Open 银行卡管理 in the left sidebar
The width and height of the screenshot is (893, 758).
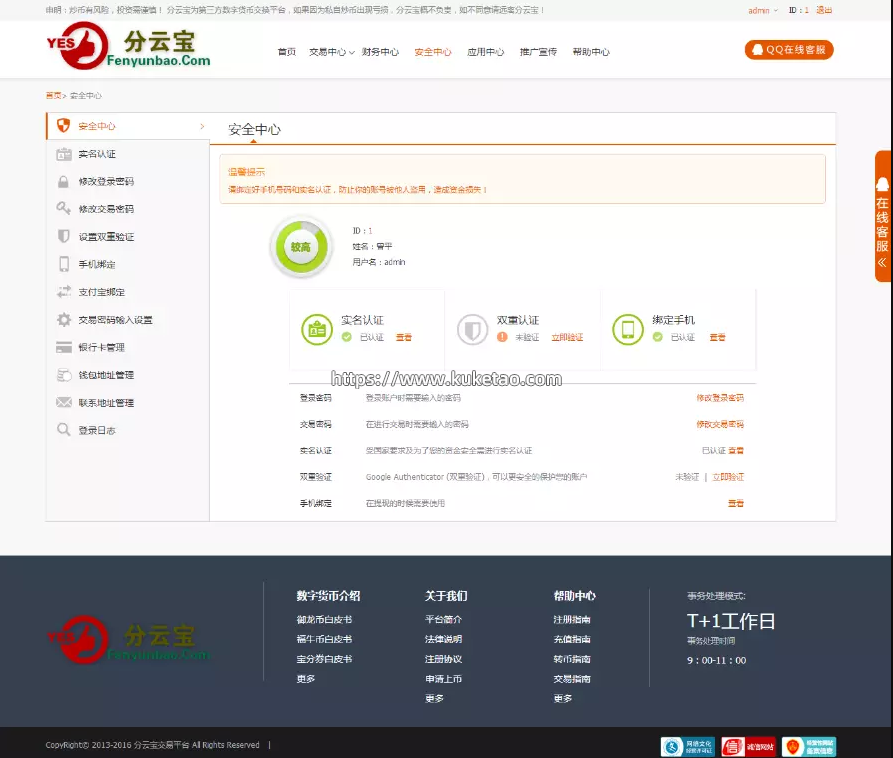point(101,348)
